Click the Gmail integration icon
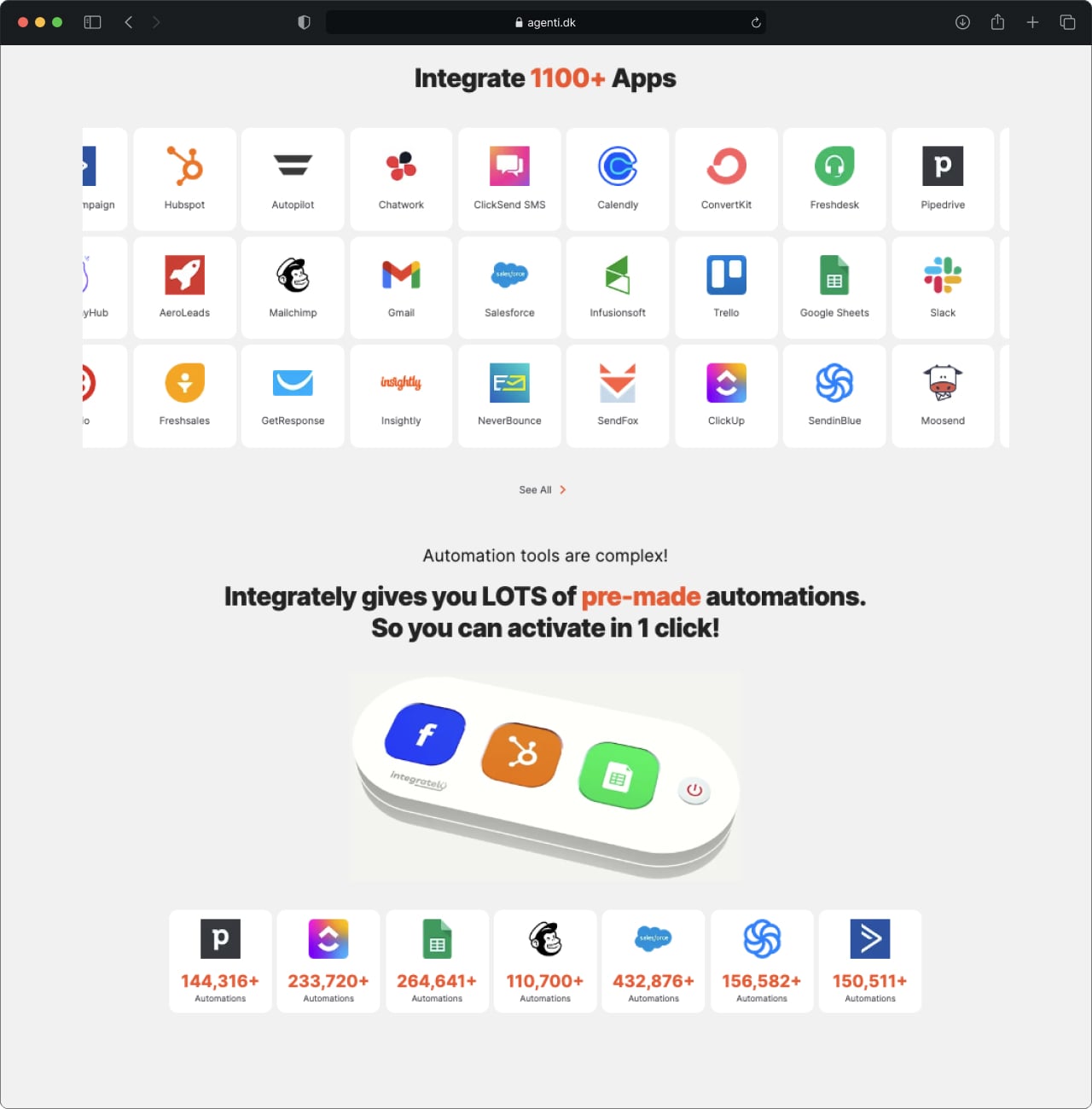Image resolution: width=1092 pixels, height=1109 pixels. 401,275
